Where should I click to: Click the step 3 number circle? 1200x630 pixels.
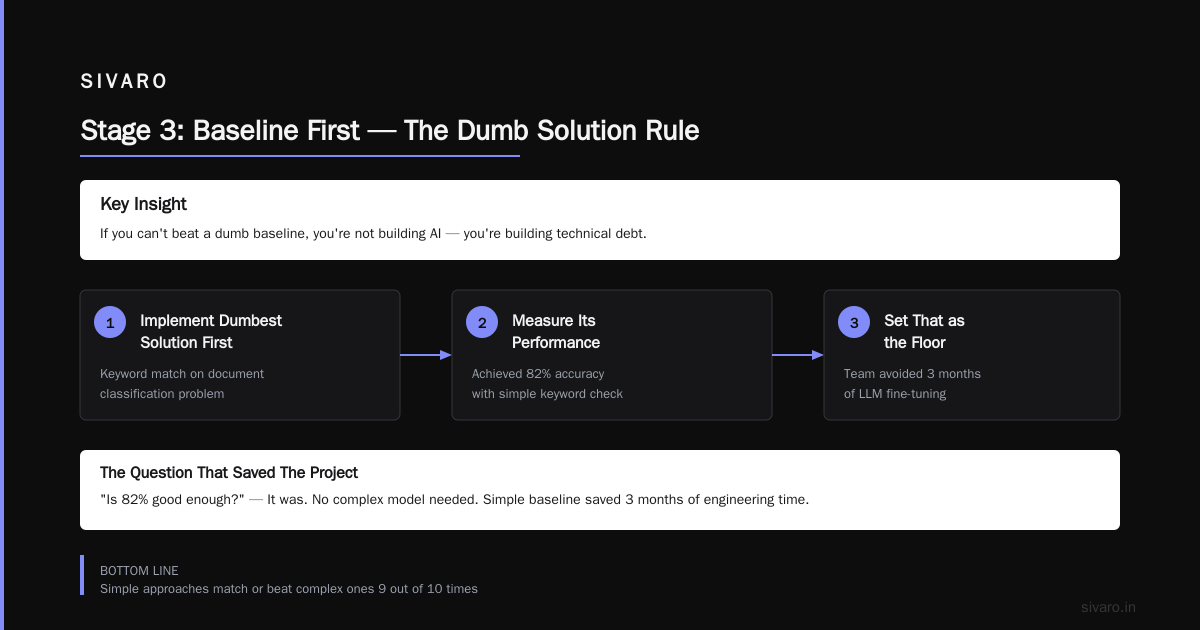pos(854,322)
